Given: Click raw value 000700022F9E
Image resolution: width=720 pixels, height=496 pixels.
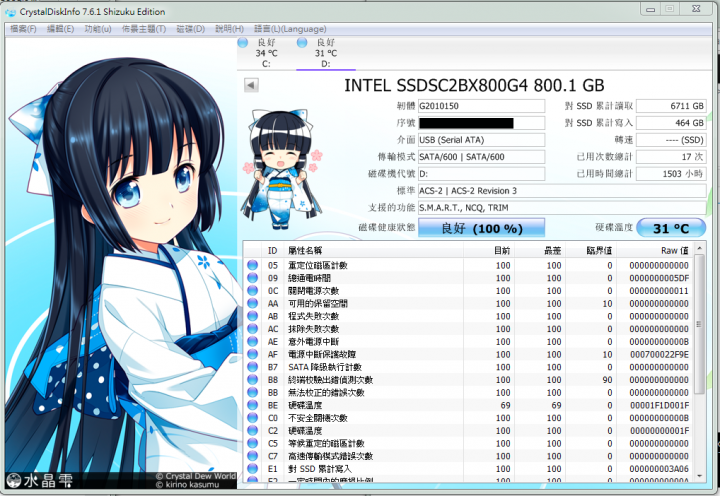Looking at the screenshot, I should point(659,354).
